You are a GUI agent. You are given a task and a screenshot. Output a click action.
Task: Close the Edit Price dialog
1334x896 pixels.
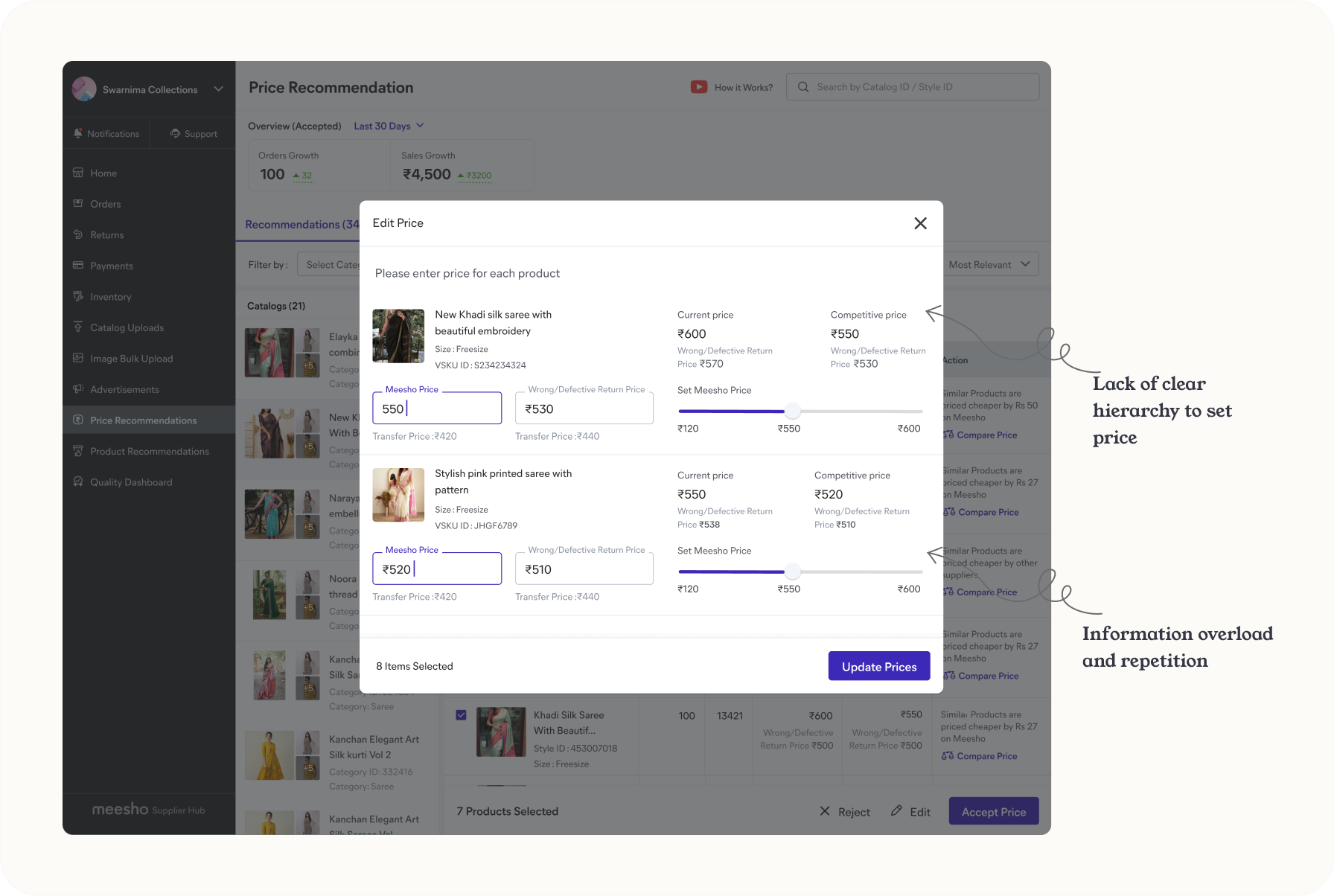coord(920,223)
